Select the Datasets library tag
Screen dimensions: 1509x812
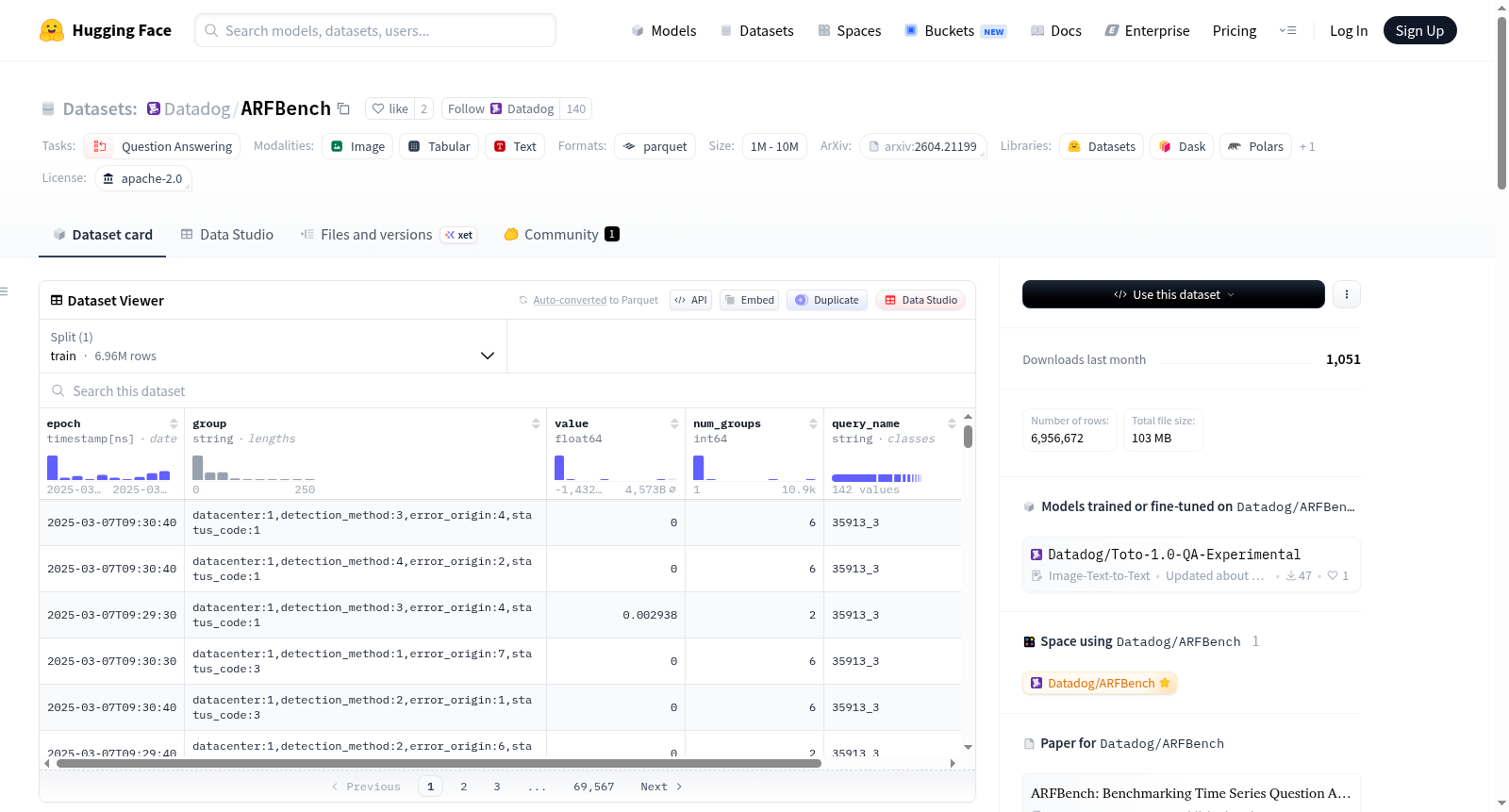coord(1102,146)
